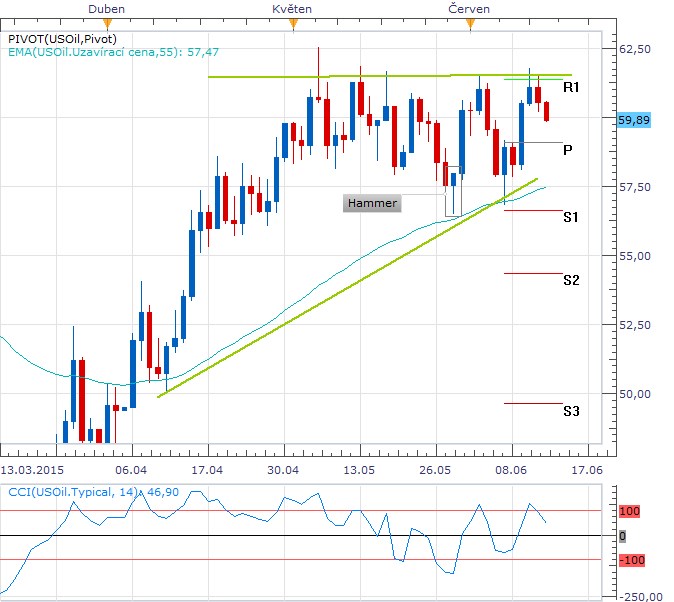Click the P pivot level label

[x=567, y=150]
